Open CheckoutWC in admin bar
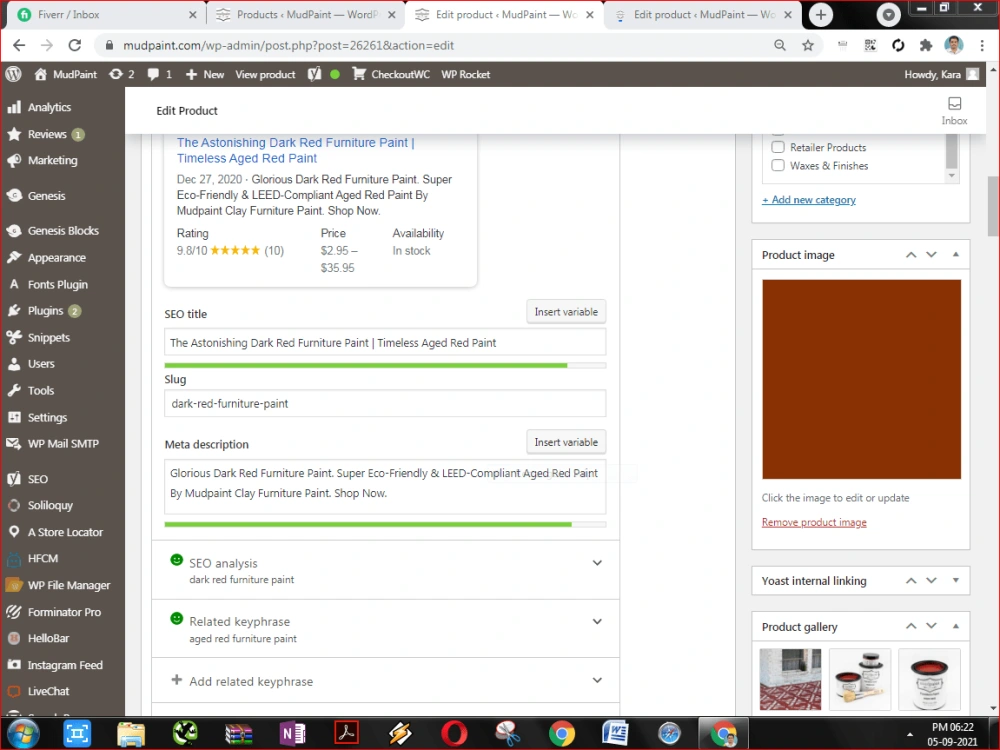This screenshot has height=750, width=1000. (391, 74)
